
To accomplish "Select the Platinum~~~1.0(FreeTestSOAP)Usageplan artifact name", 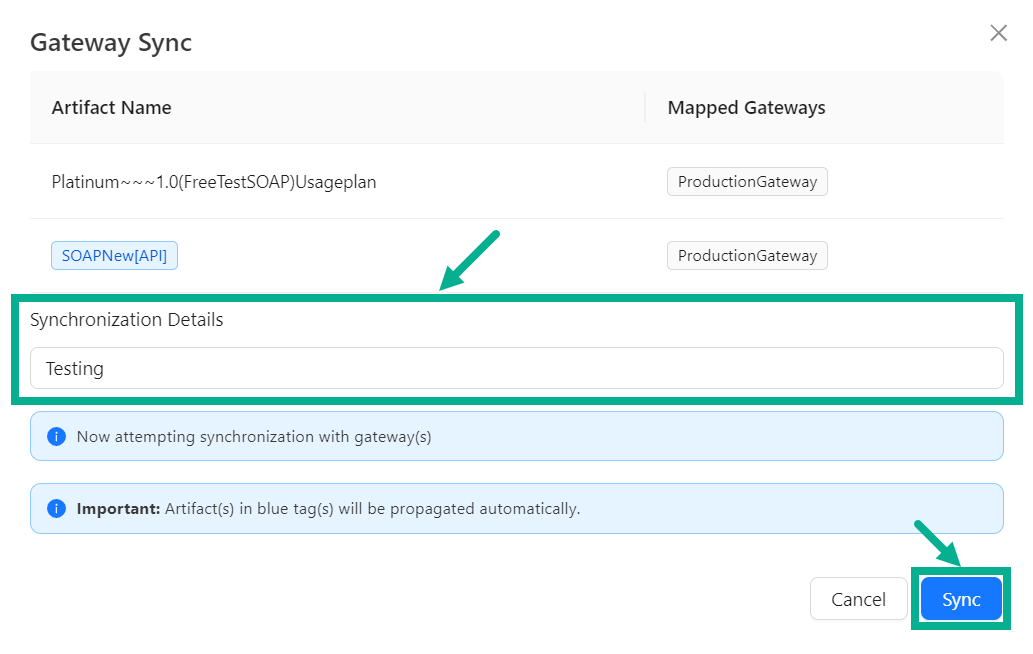I will pos(213,182).
